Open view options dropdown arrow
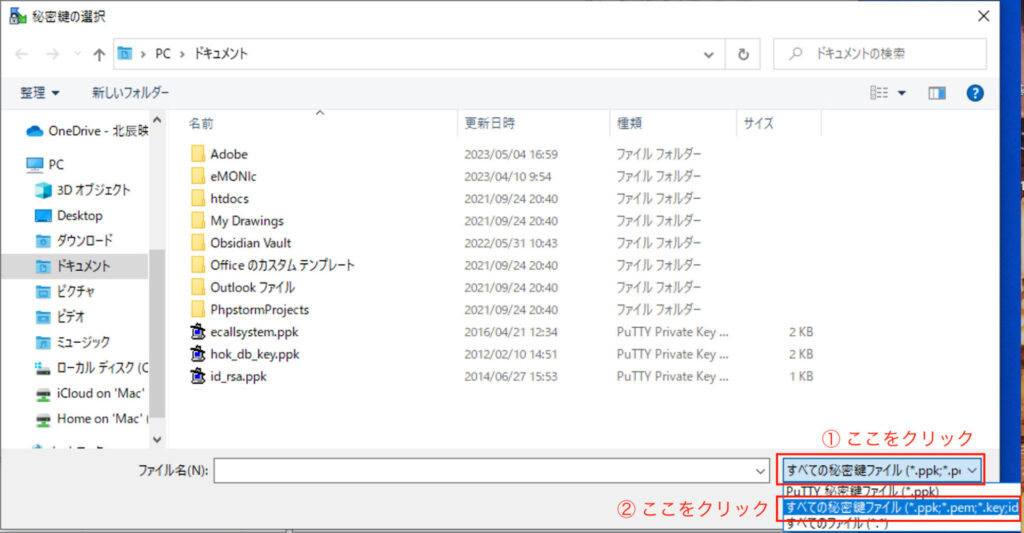The height and width of the screenshot is (533, 1024). (902, 93)
